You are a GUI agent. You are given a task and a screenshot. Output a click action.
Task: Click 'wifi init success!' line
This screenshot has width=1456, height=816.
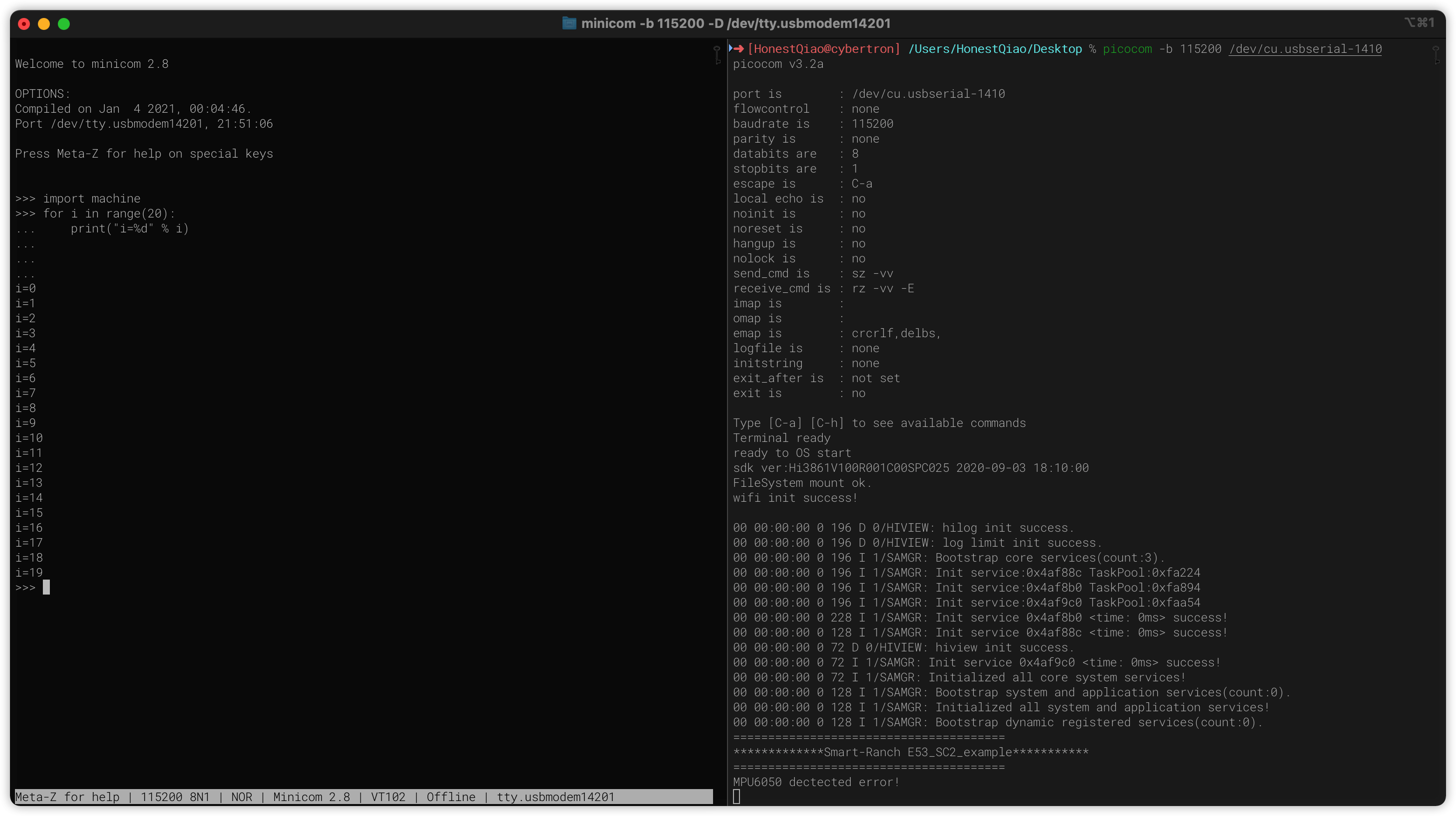(795, 498)
